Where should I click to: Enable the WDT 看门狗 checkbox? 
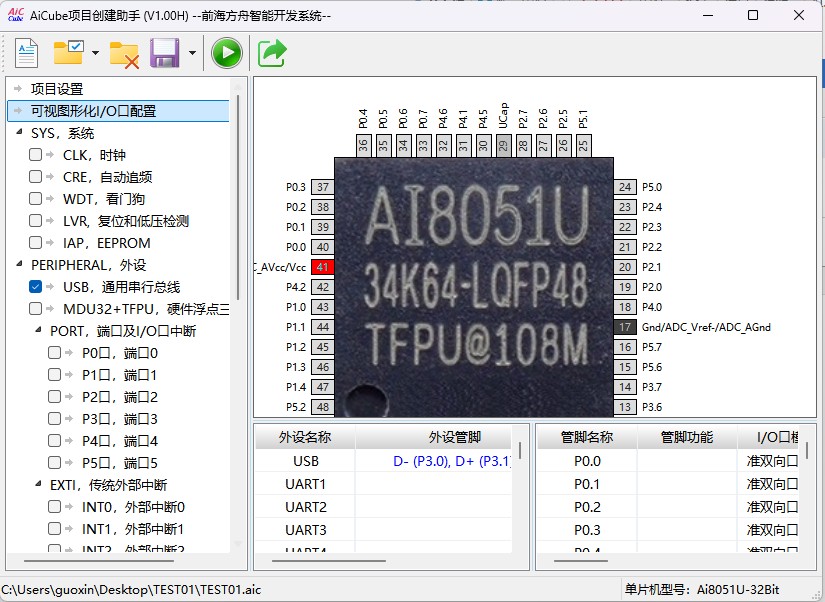pyautogui.click(x=35, y=199)
